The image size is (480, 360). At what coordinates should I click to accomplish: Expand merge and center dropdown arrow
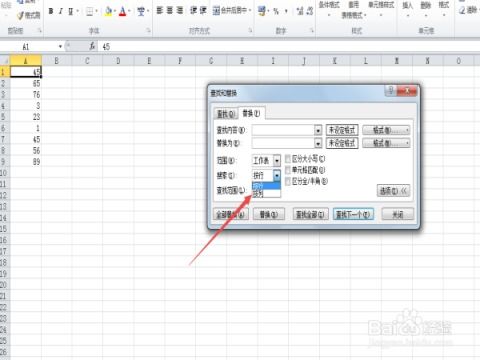click(250, 11)
